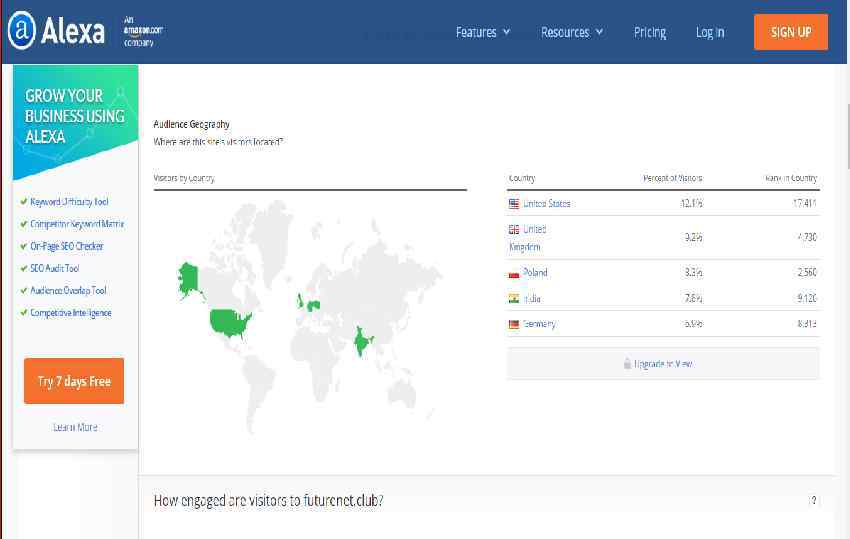850x539 pixels.
Task: Expand the Features dropdown menu
Action: (x=483, y=32)
